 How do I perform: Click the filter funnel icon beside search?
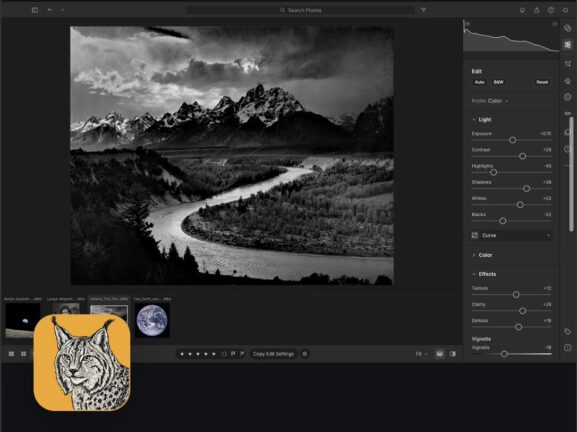click(423, 10)
